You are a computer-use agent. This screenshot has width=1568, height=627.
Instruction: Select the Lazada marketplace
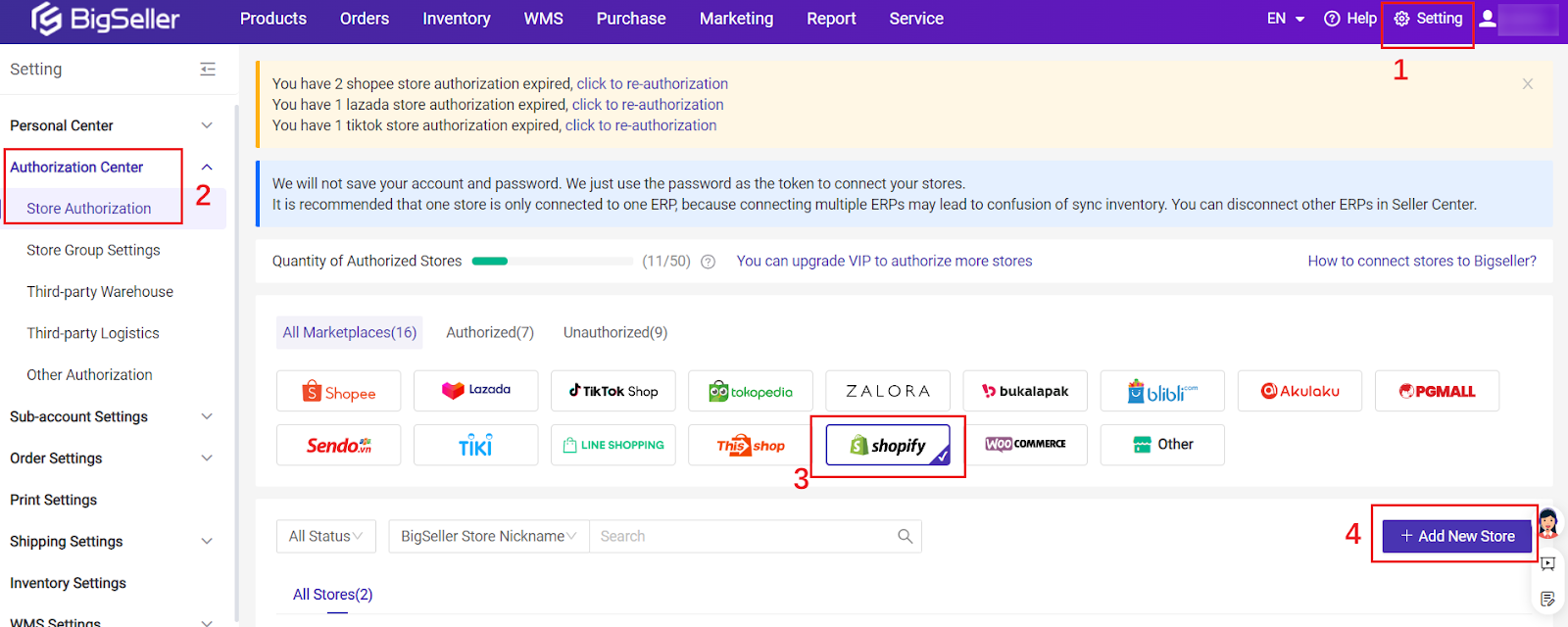[475, 391]
